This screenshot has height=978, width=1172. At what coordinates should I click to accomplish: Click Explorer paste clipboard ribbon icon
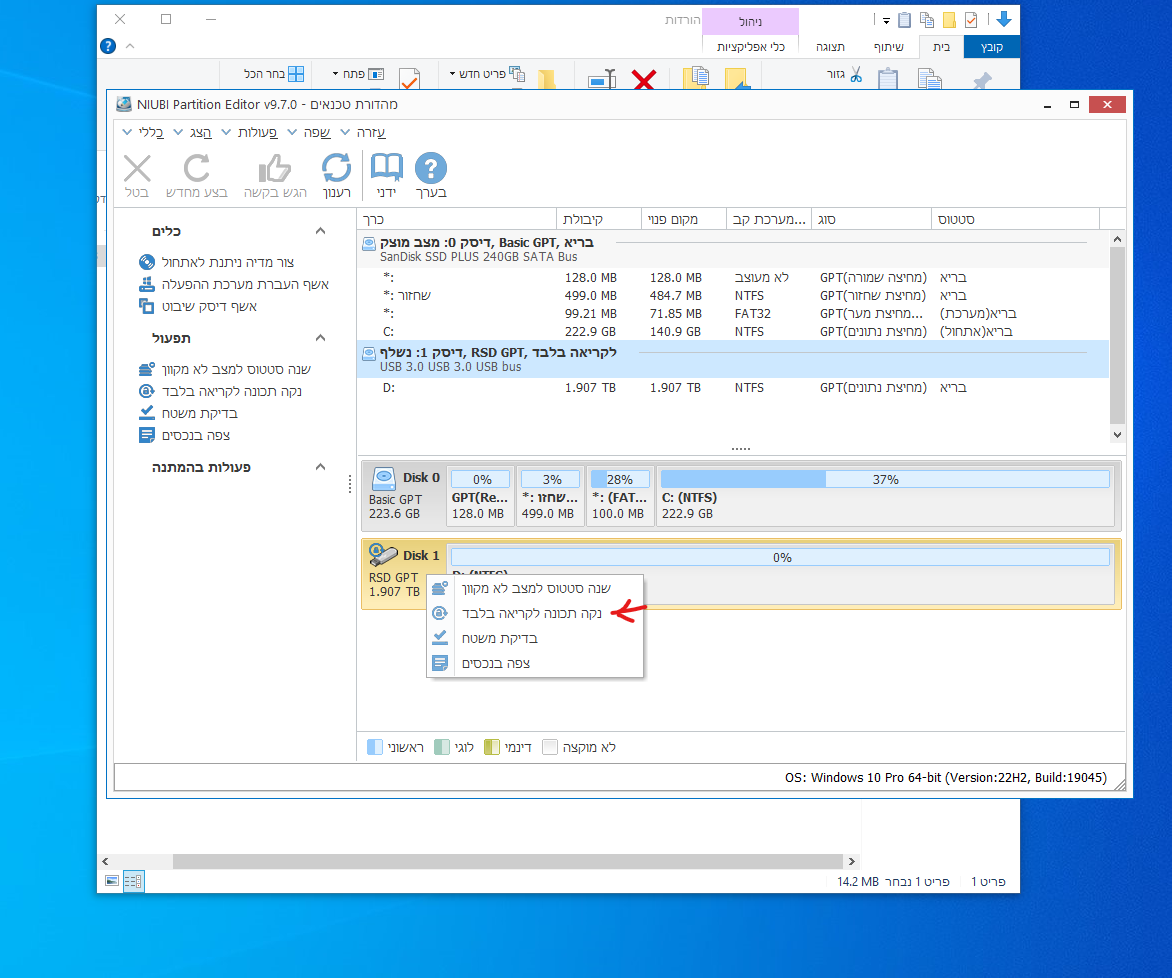click(x=887, y=79)
